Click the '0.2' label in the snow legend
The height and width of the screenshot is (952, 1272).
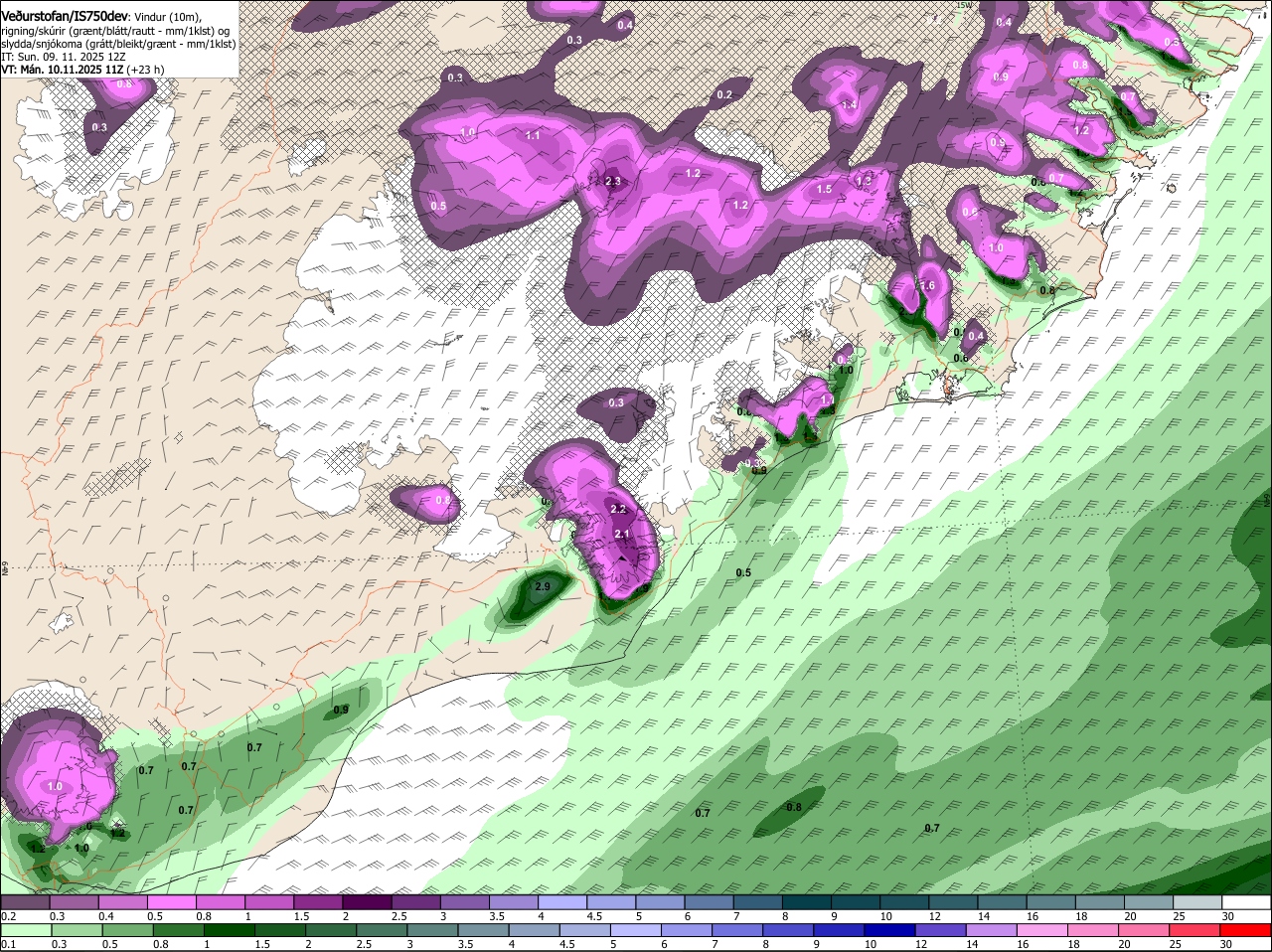[8, 916]
